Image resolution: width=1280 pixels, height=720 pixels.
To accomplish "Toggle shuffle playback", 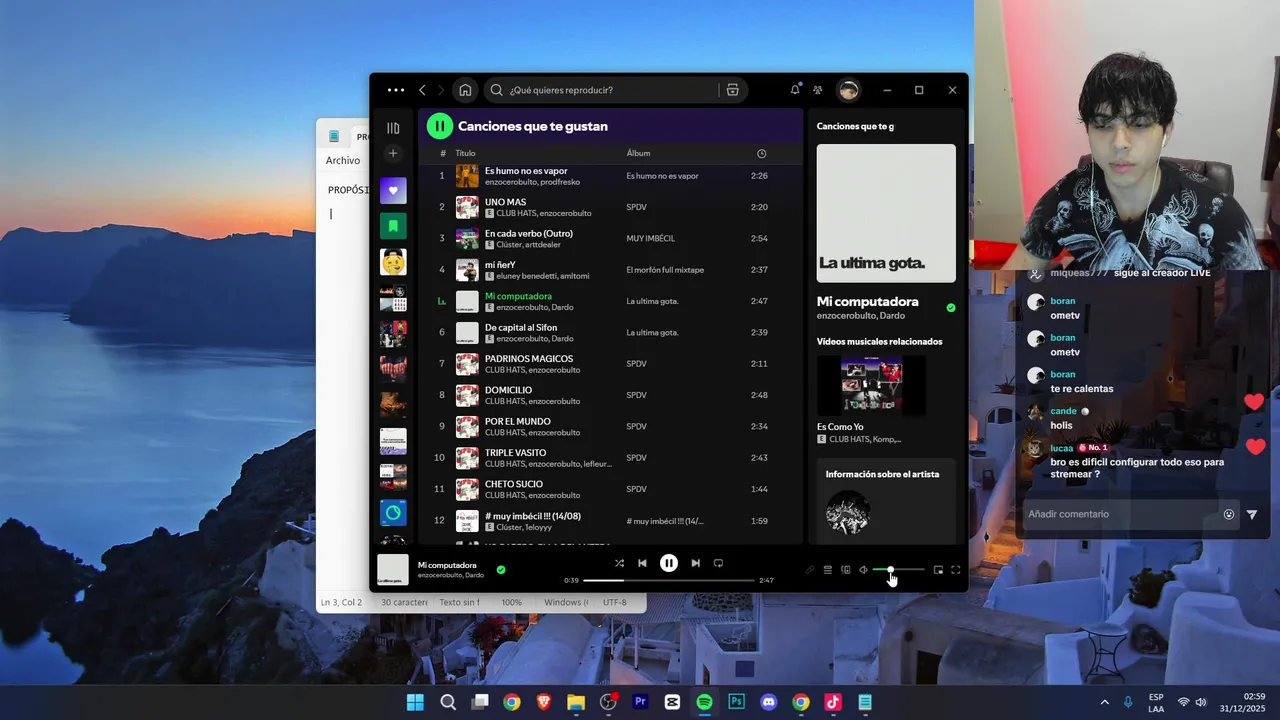I will click(x=619, y=563).
